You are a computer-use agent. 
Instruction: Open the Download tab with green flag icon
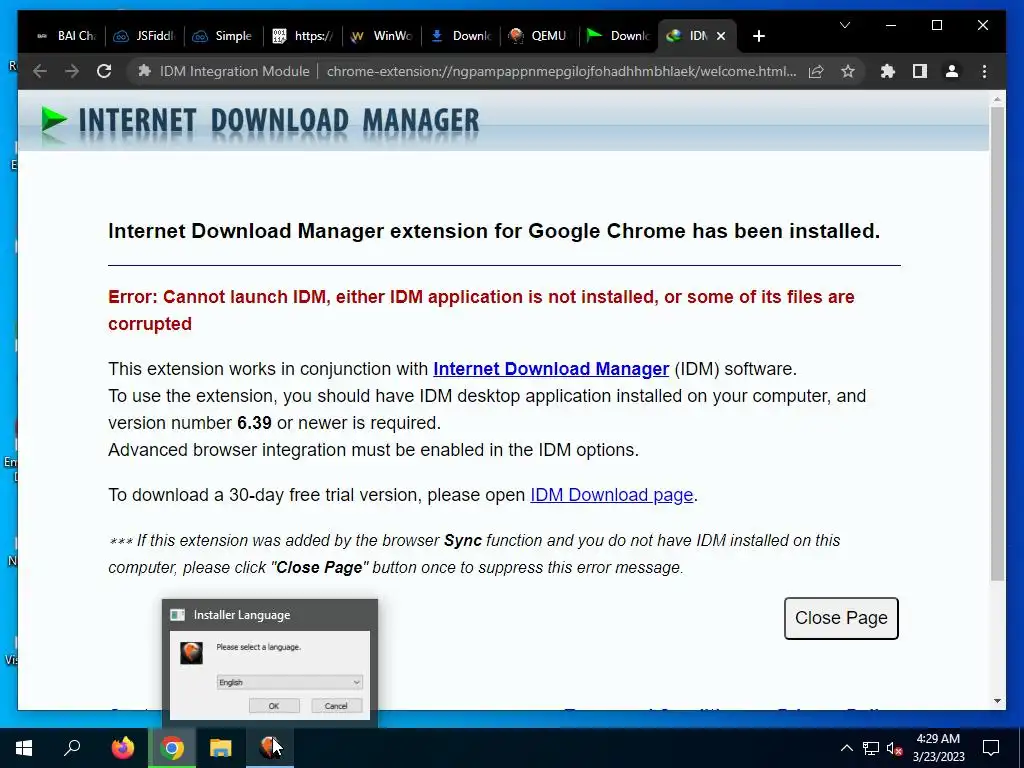(618, 36)
